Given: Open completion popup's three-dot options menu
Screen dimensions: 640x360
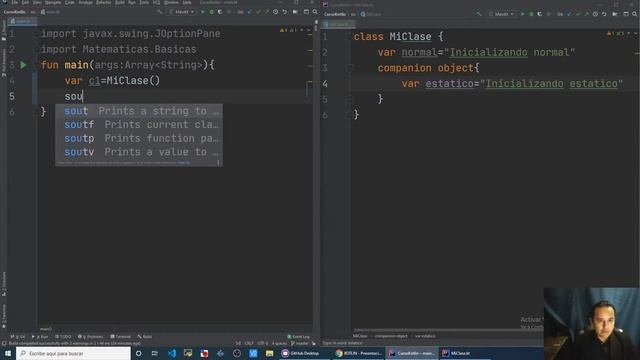Looking at the screenshot, I should pyautogui.click(x=218, y=162).
